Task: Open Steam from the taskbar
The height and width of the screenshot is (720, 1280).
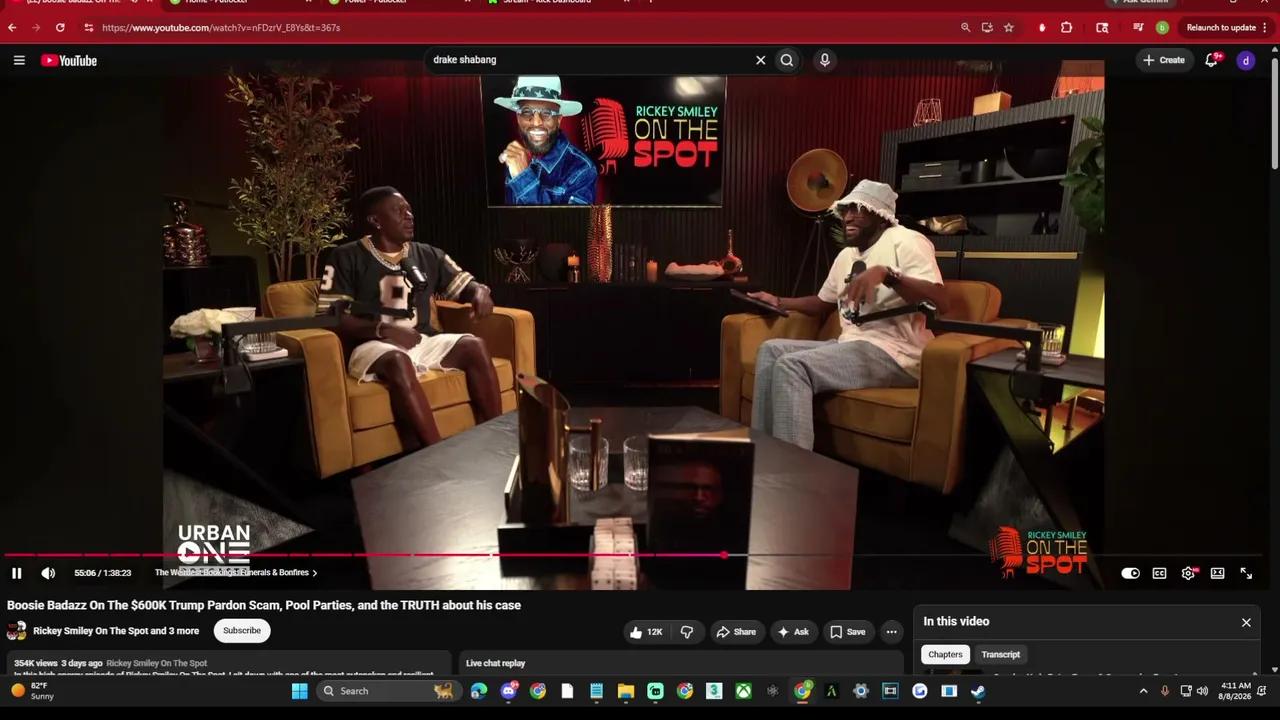Action: (978, 691)
